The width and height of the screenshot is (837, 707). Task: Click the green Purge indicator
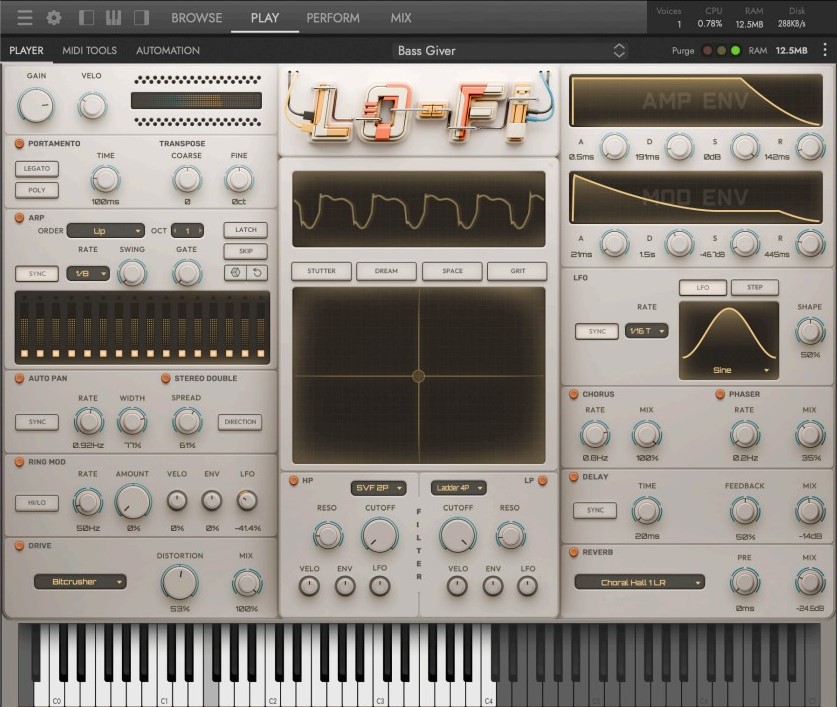(736, 50)
